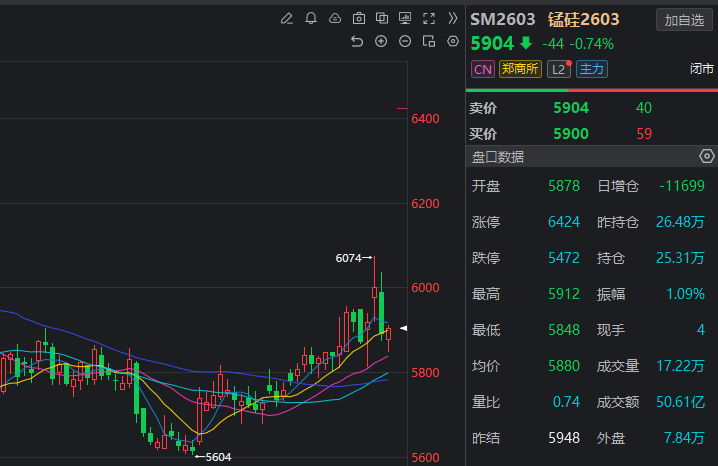The image size is (718, 466).
Task: Select the 主力 contract tag
Action: [591, 69]
